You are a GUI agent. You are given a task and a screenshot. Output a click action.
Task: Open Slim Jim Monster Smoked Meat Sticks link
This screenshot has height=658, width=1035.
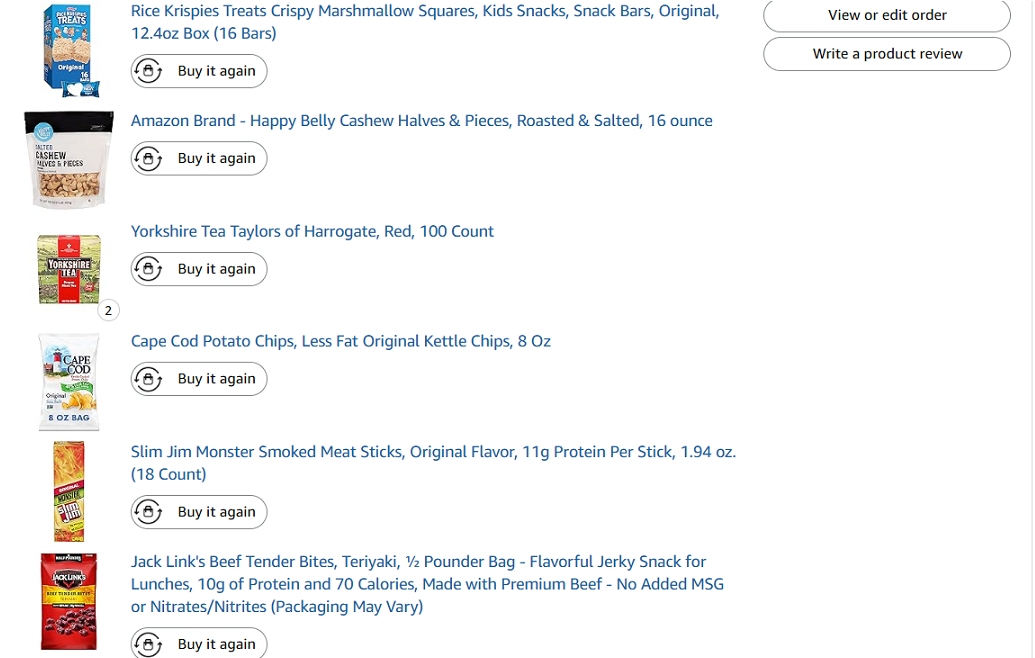point(433,463)
